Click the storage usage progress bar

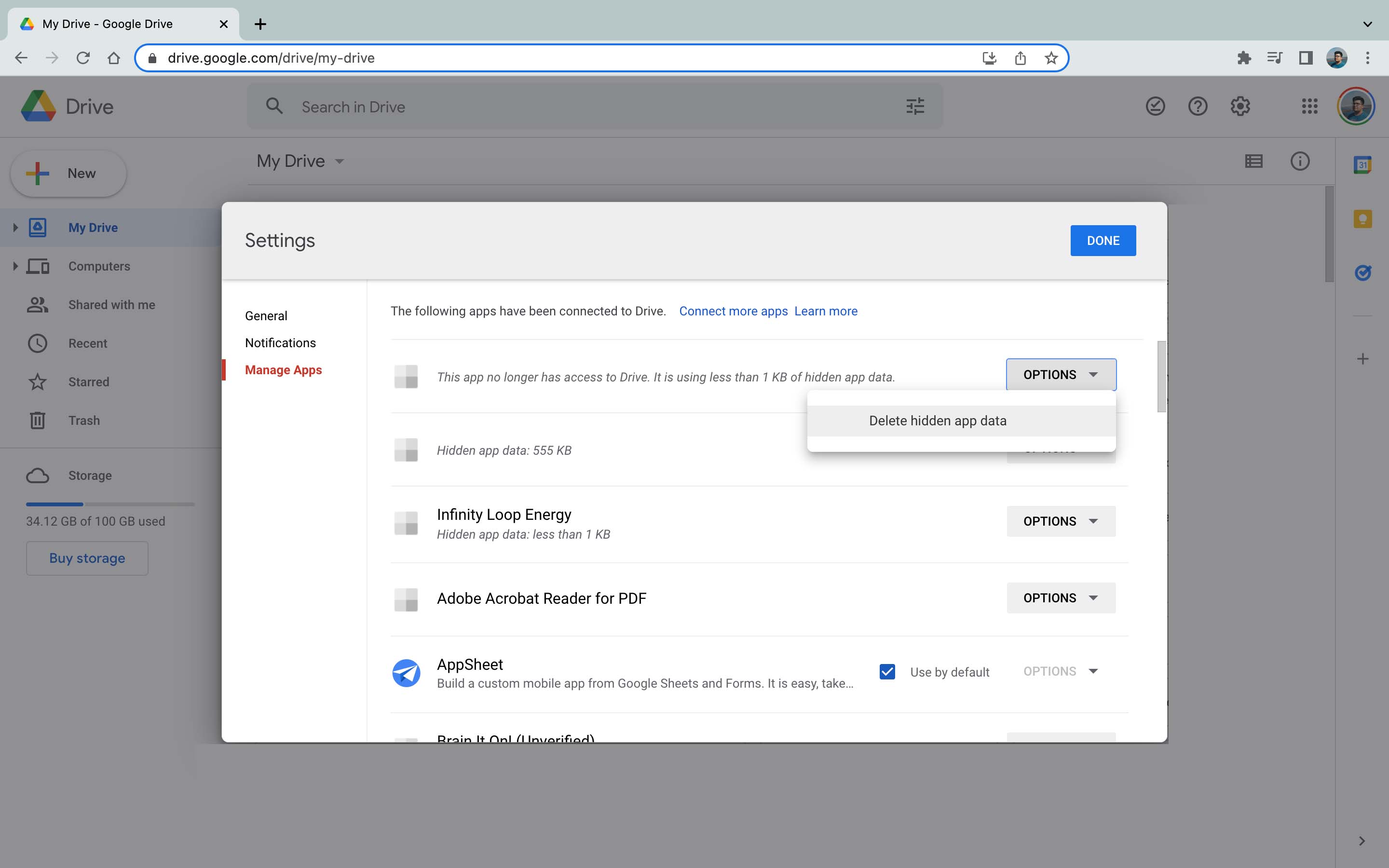click(x=110, y=504)
